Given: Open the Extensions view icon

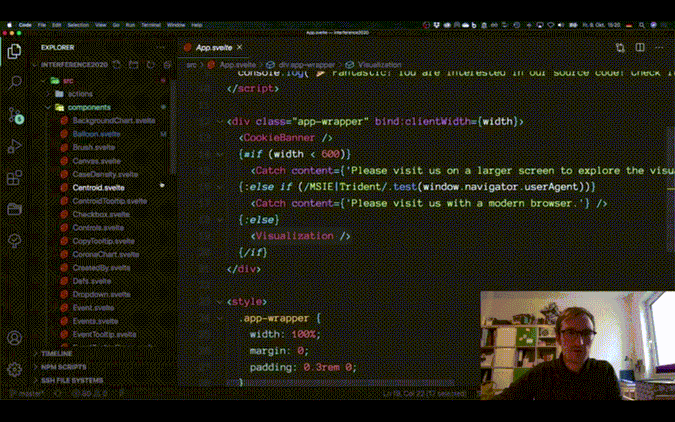Looking at the screenshot, I should pos(14,177).
